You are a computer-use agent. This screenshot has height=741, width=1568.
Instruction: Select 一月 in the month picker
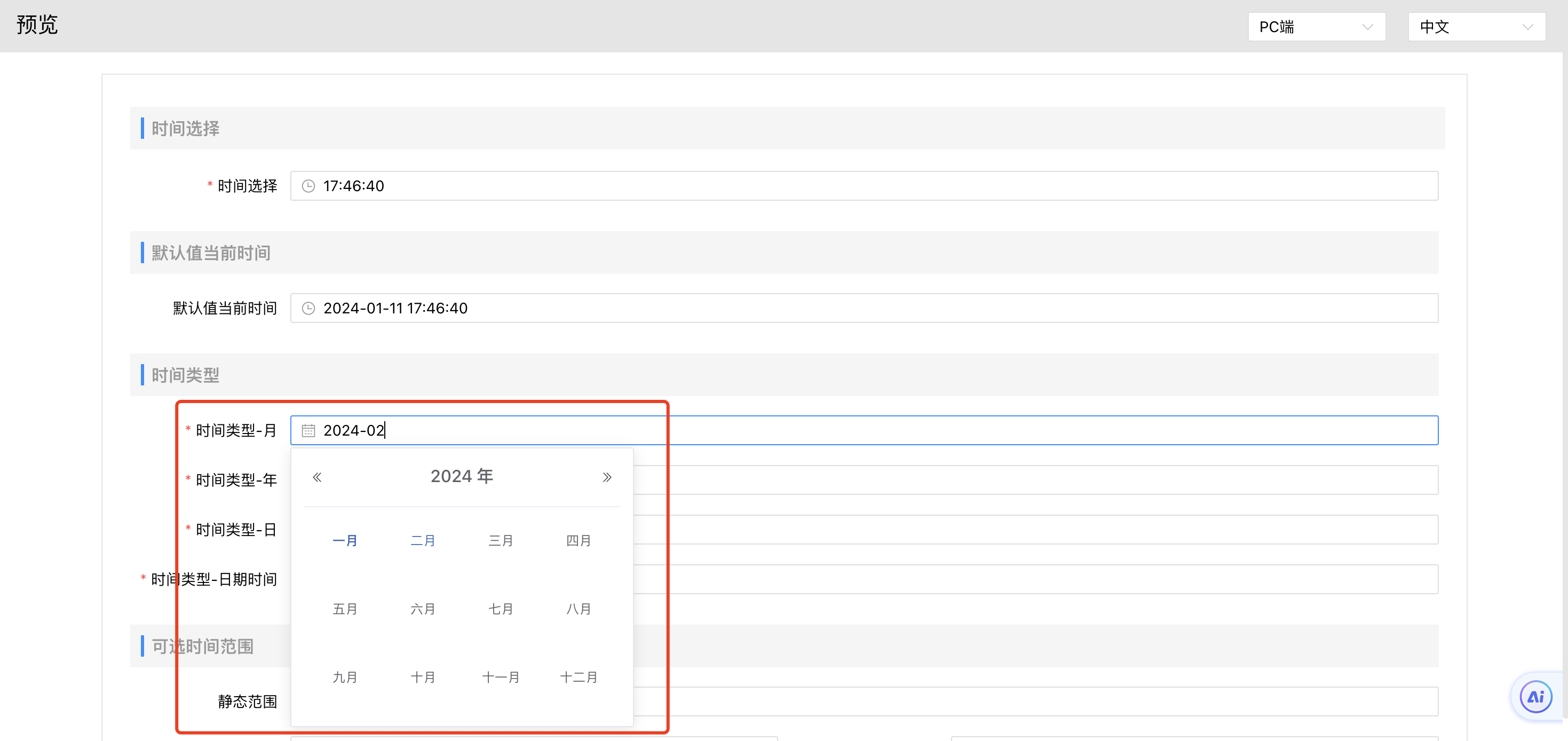pos(345,541)
